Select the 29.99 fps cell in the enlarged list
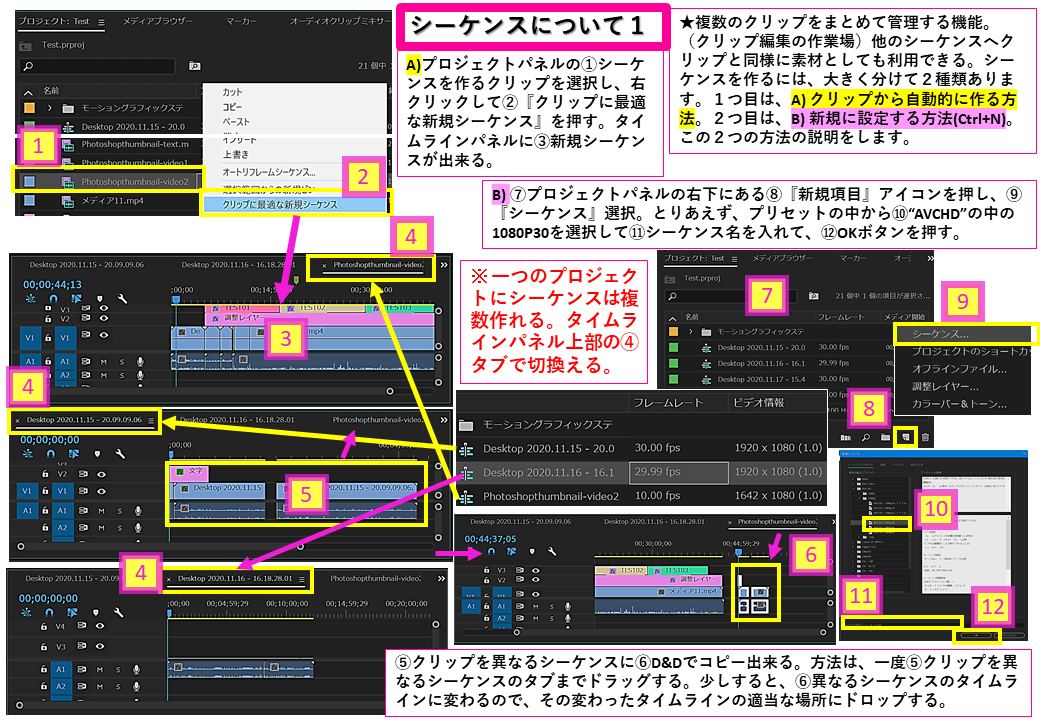The height and width of the screenshot is (720, 1040). tap(677, 472)
